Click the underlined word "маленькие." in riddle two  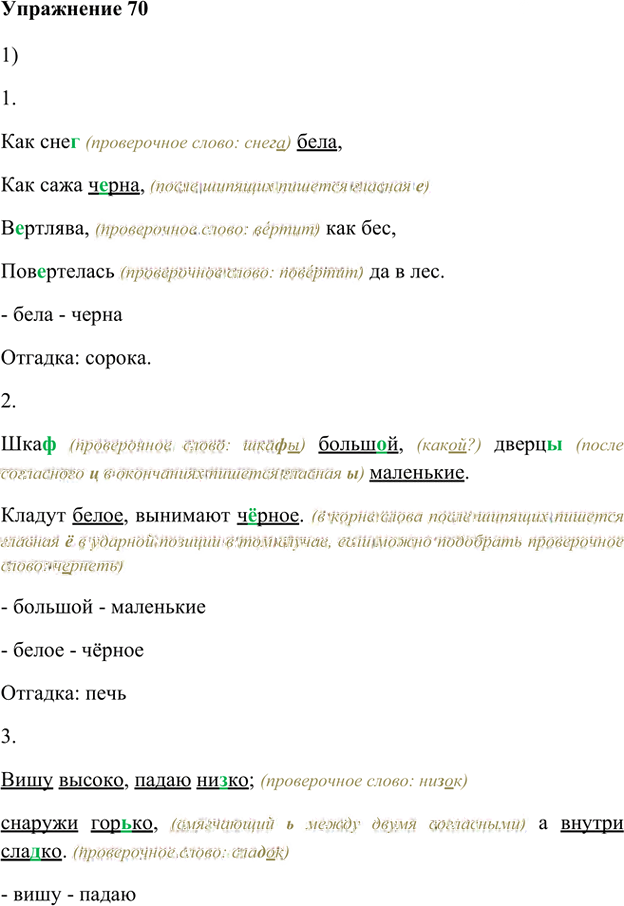pos(419,473)
